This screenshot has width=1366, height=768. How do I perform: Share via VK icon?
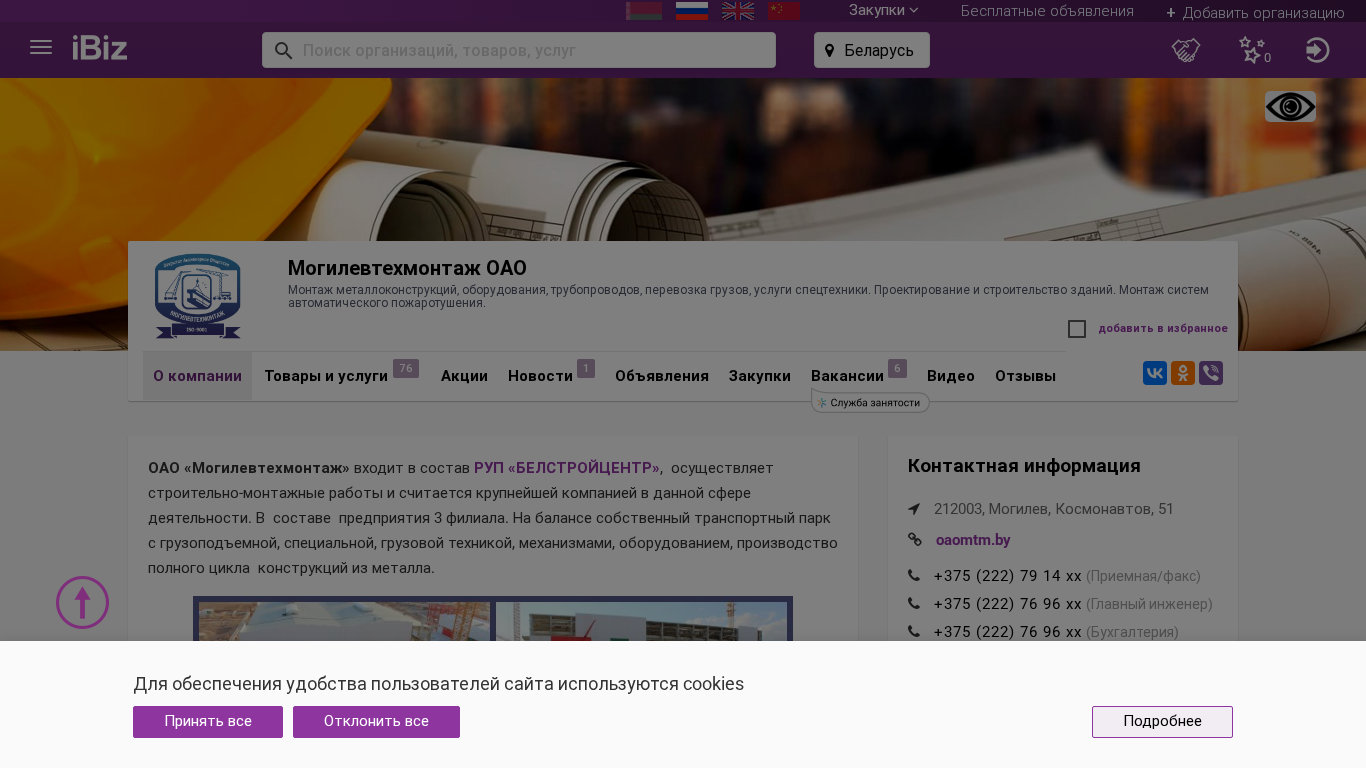point(1155,373)
